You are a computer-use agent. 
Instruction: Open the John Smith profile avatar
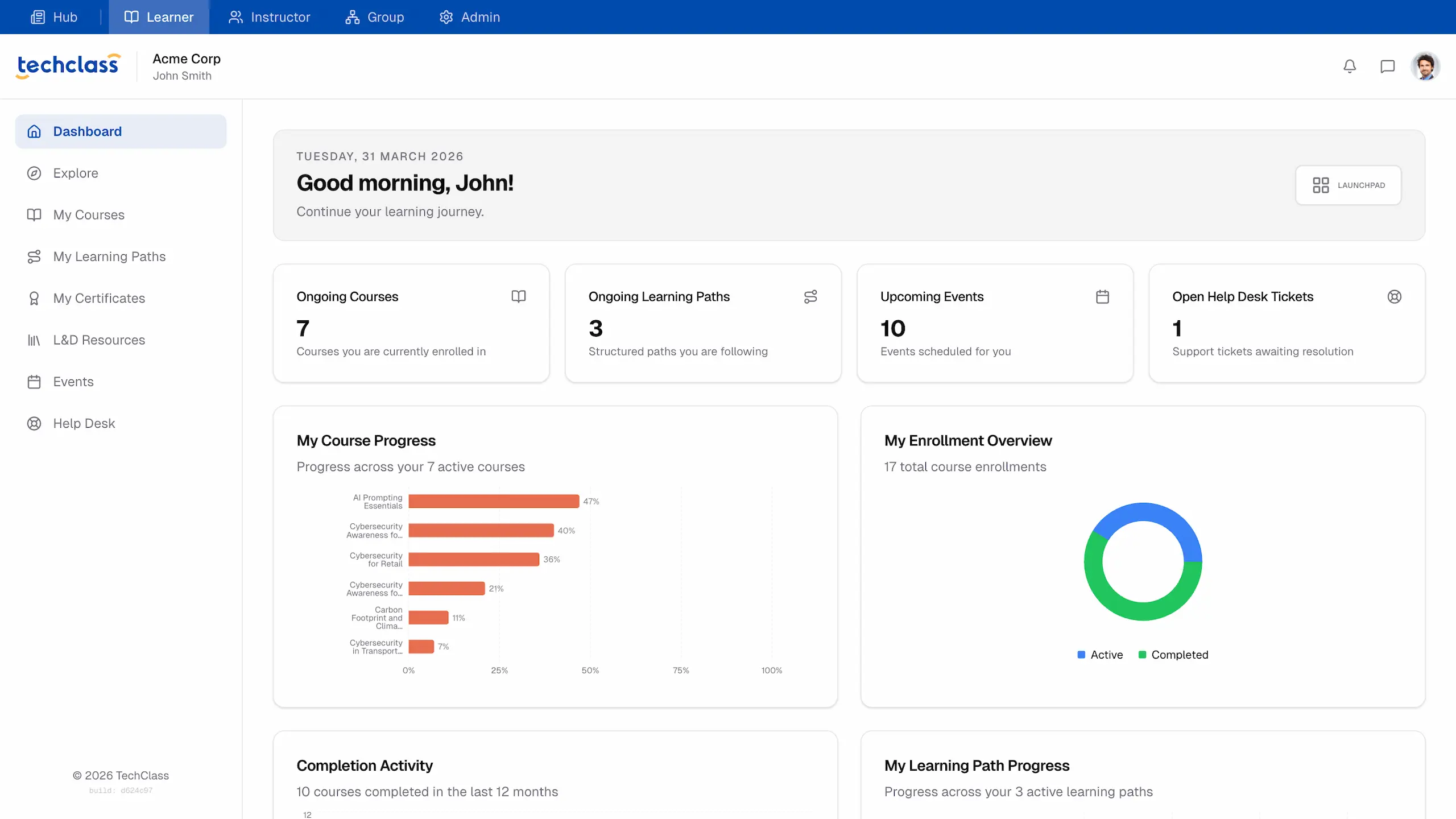(1425, 66)
